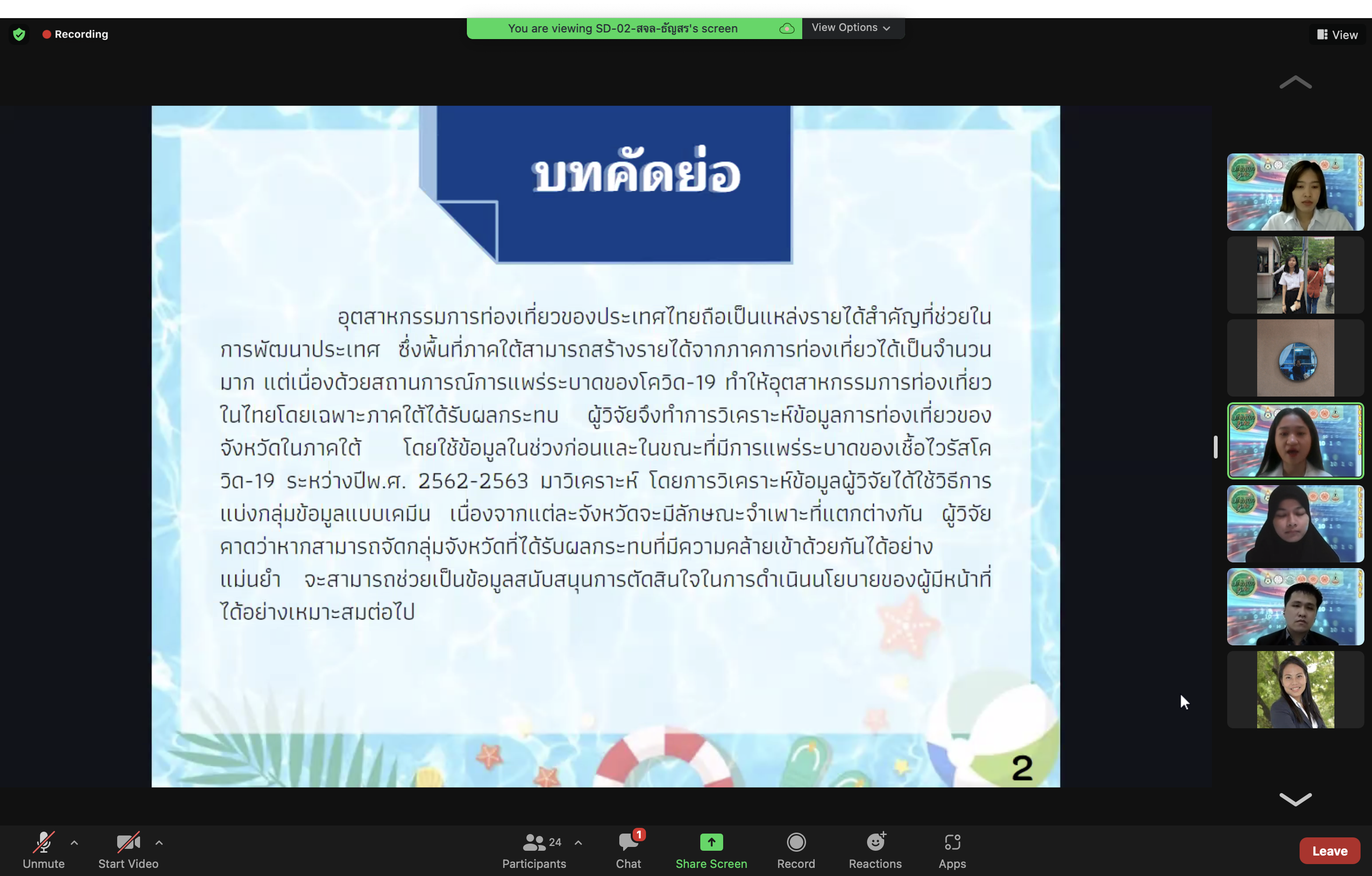Unmute the microphone

[x=43, y=850]
